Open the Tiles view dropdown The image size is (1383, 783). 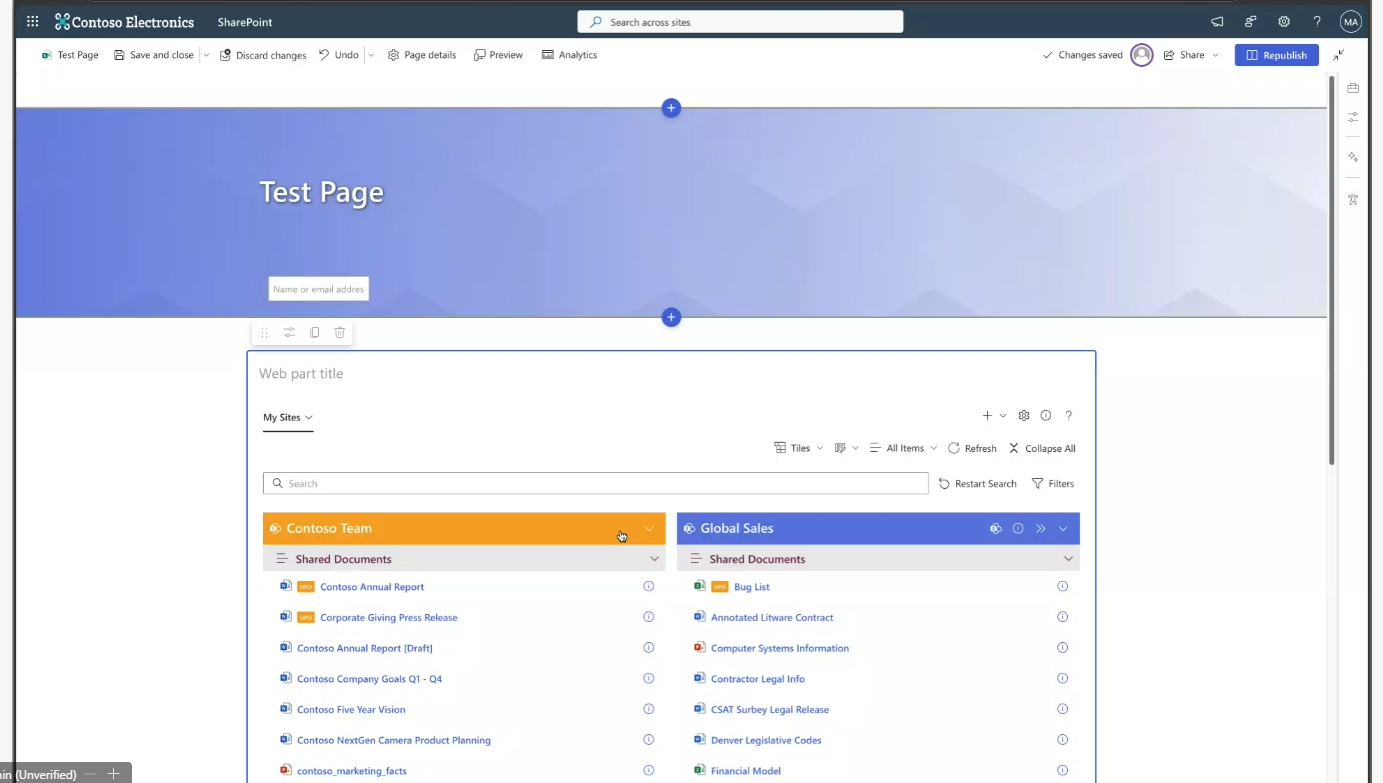coord(799,448)
